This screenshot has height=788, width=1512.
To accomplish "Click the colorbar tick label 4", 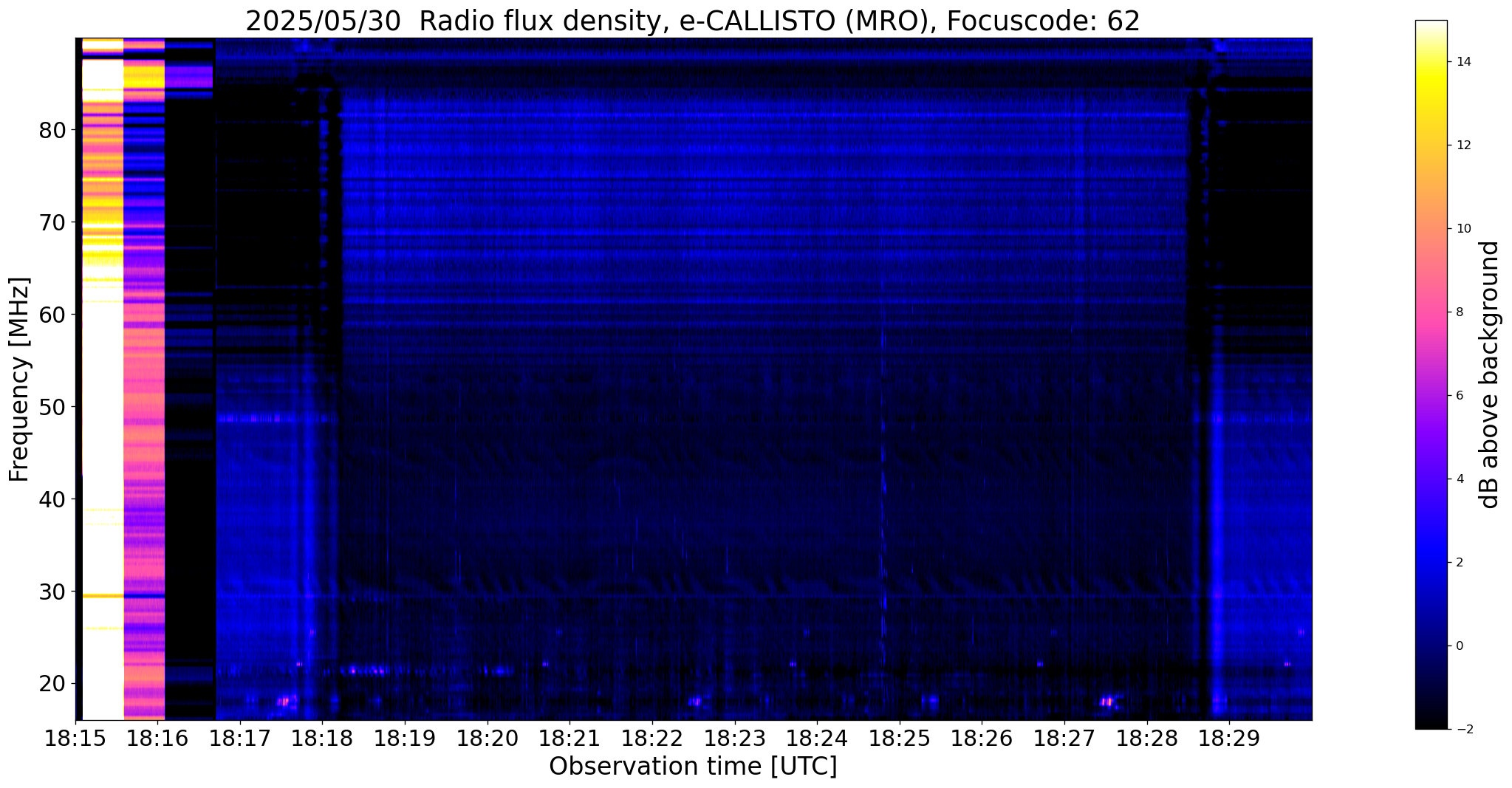I will pos(1459,479).
